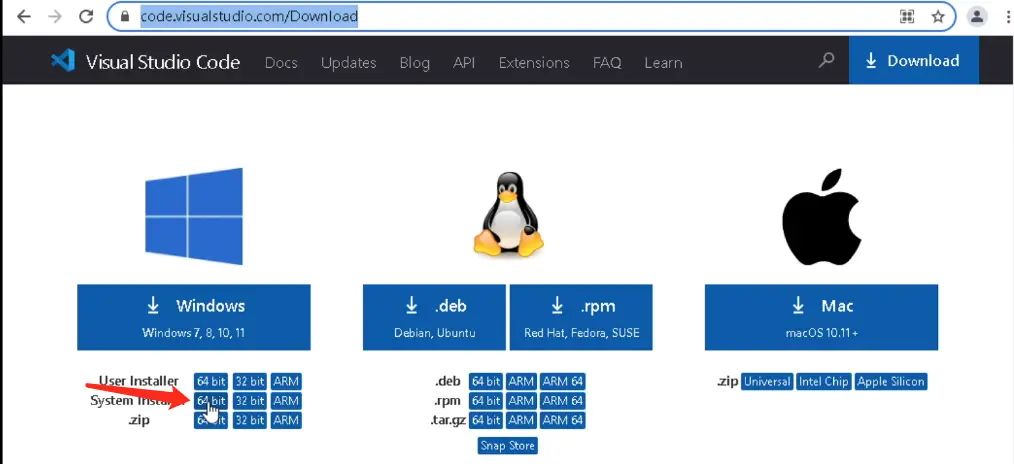Download Linux .rpm ARM 64
This screenshot has height=464, width=1014.
coord(563,401)
